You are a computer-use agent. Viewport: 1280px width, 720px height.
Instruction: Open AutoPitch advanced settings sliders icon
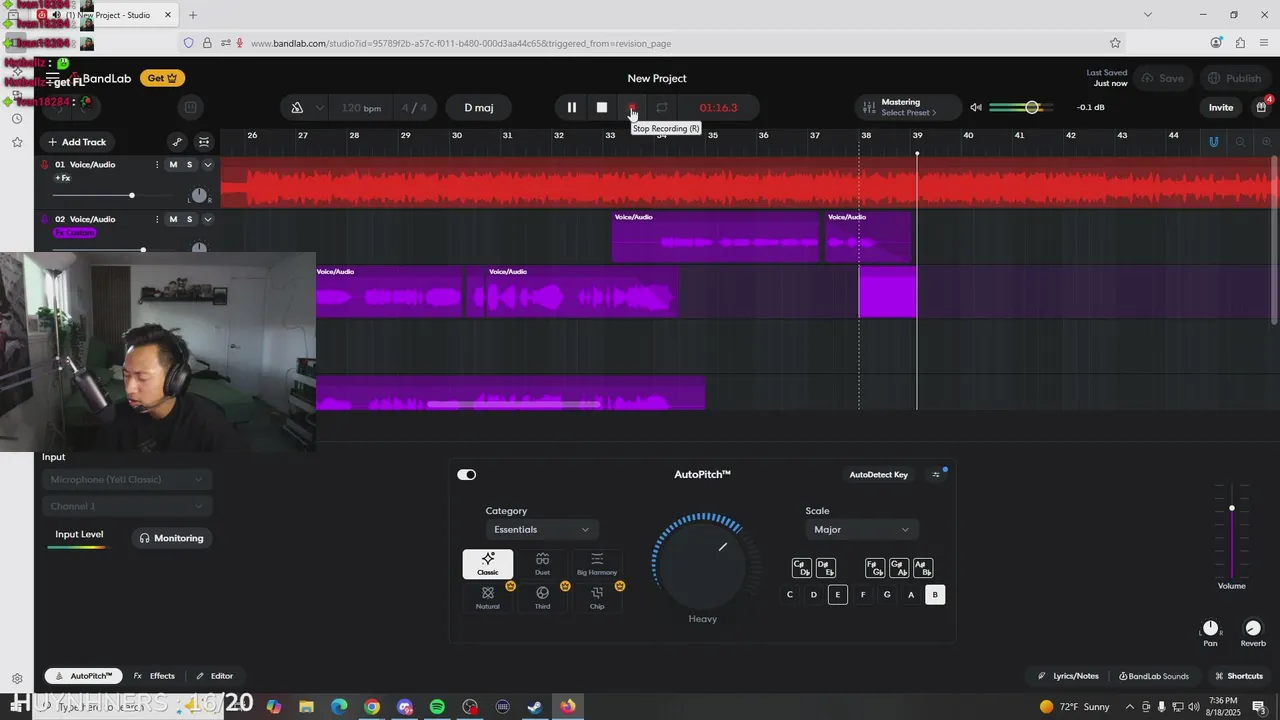tap(936, 475)
